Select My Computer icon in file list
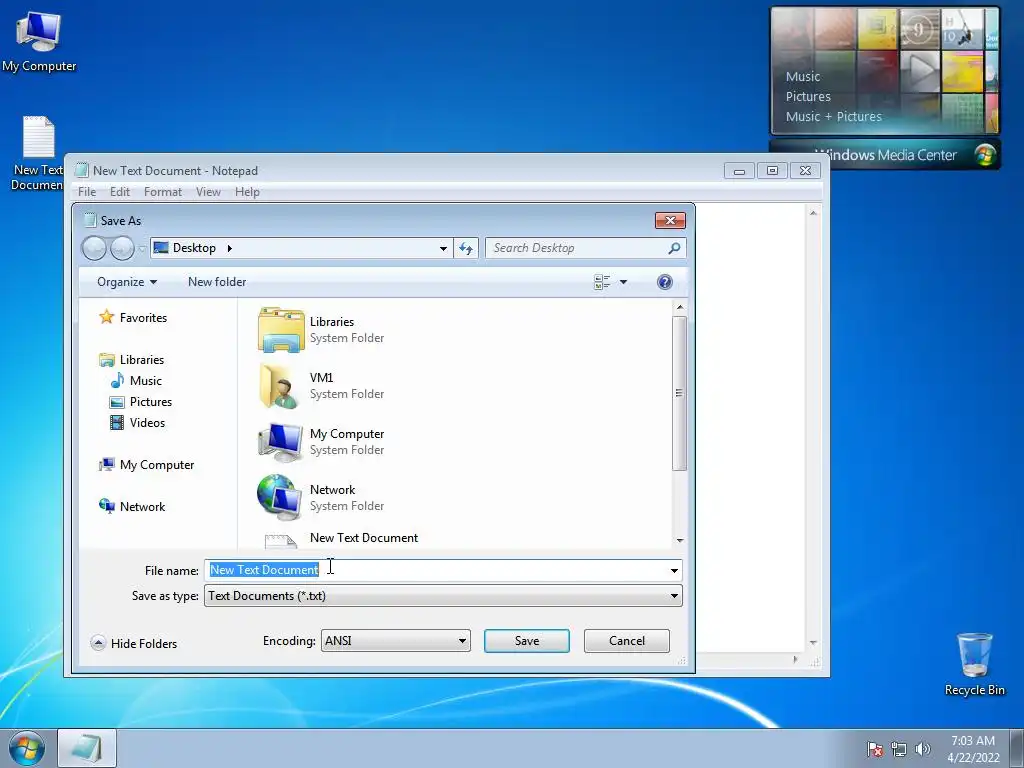1024x768 pixels. point(280,442)
